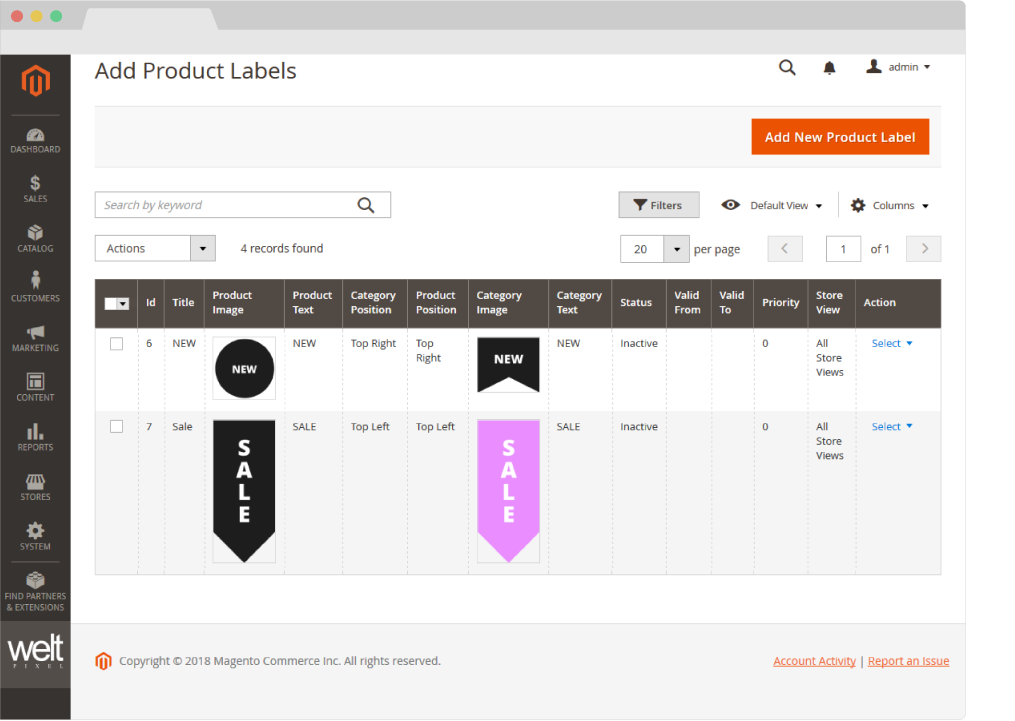Click Add New Product Label
Viewport: 1015px width, 721px height.
point(840,136)
